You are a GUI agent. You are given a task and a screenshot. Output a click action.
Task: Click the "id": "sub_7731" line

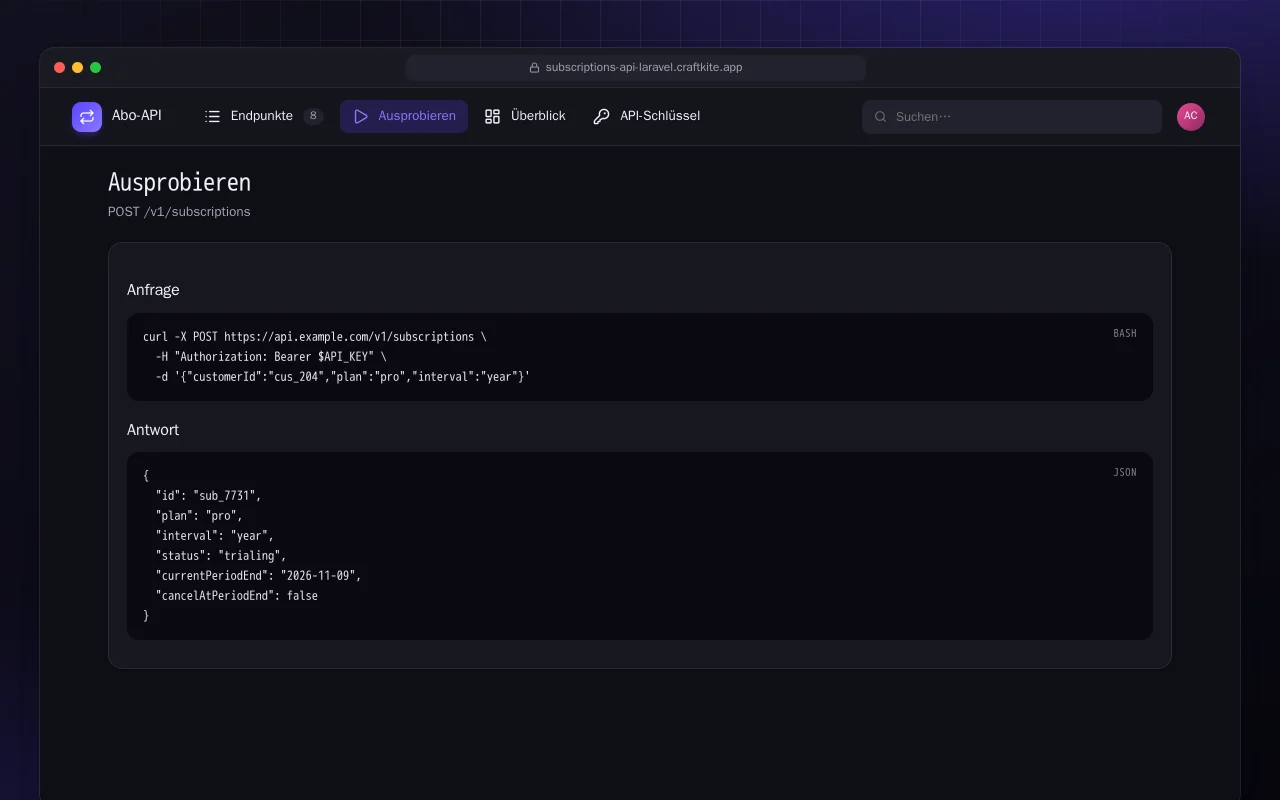click(x=208, y=496)
